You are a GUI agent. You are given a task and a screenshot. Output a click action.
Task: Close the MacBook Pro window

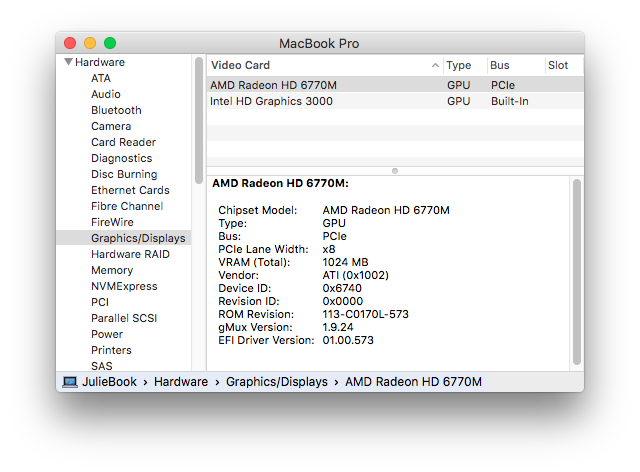coord(70,43)
